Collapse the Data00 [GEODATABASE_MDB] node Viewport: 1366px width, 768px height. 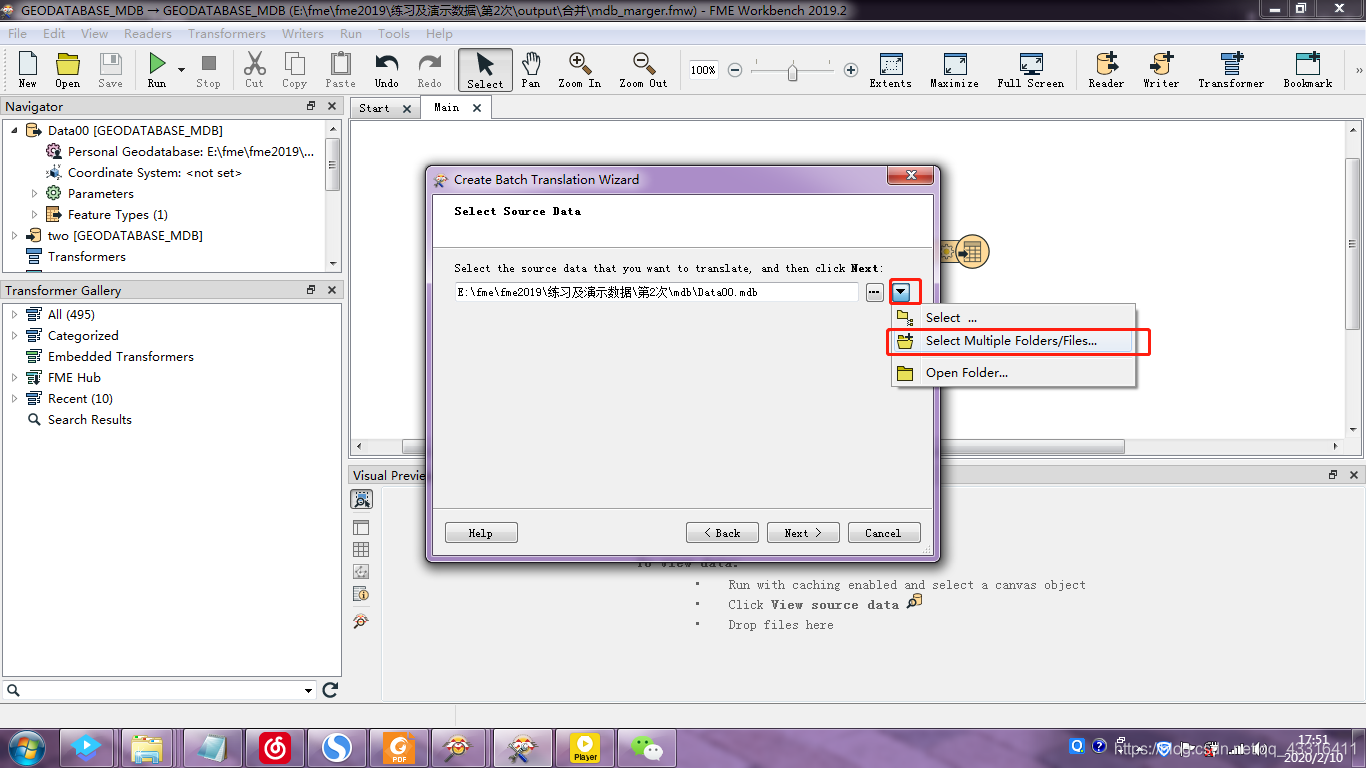point(14,130)
